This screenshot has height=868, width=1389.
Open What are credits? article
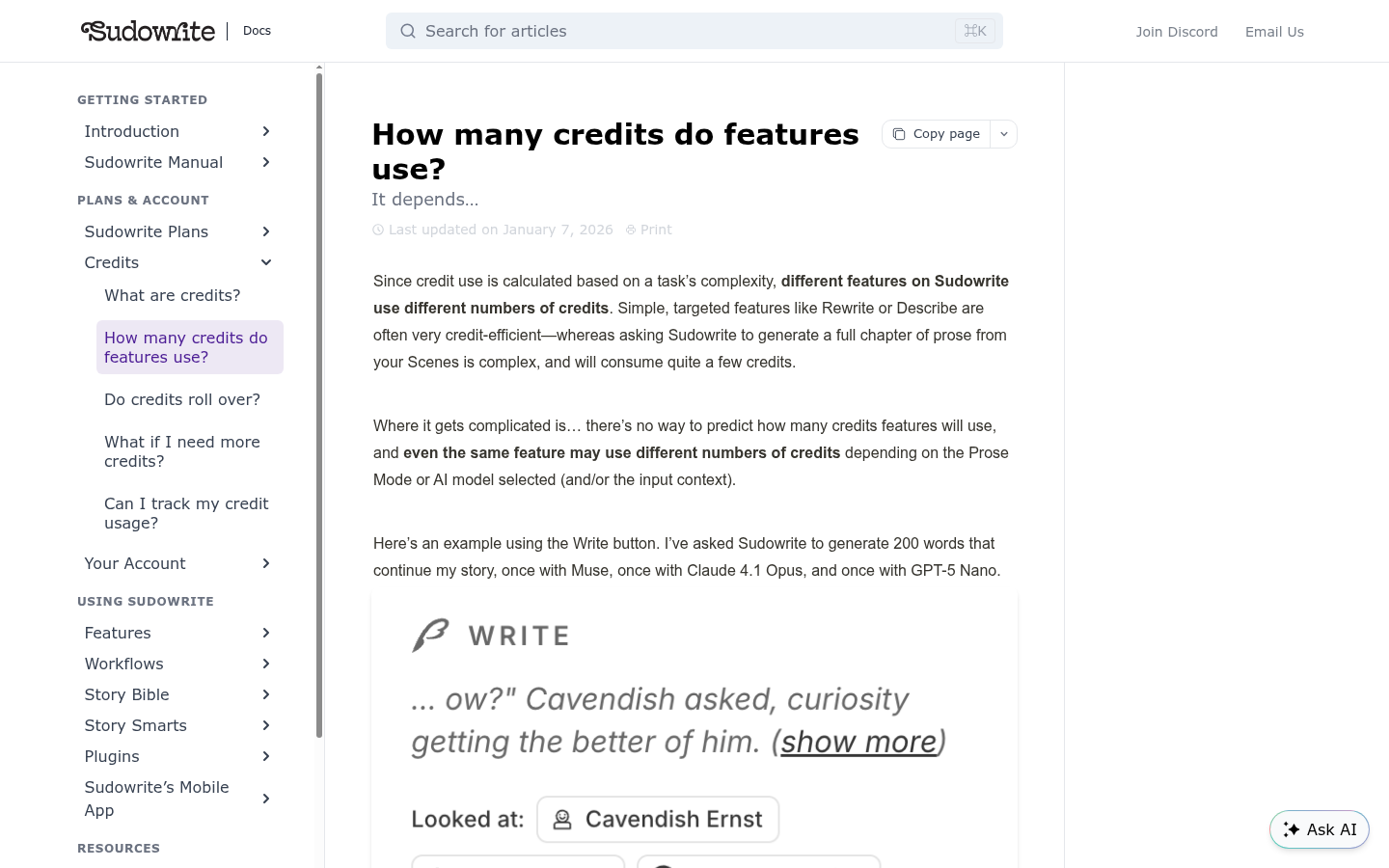coord(173,295)
